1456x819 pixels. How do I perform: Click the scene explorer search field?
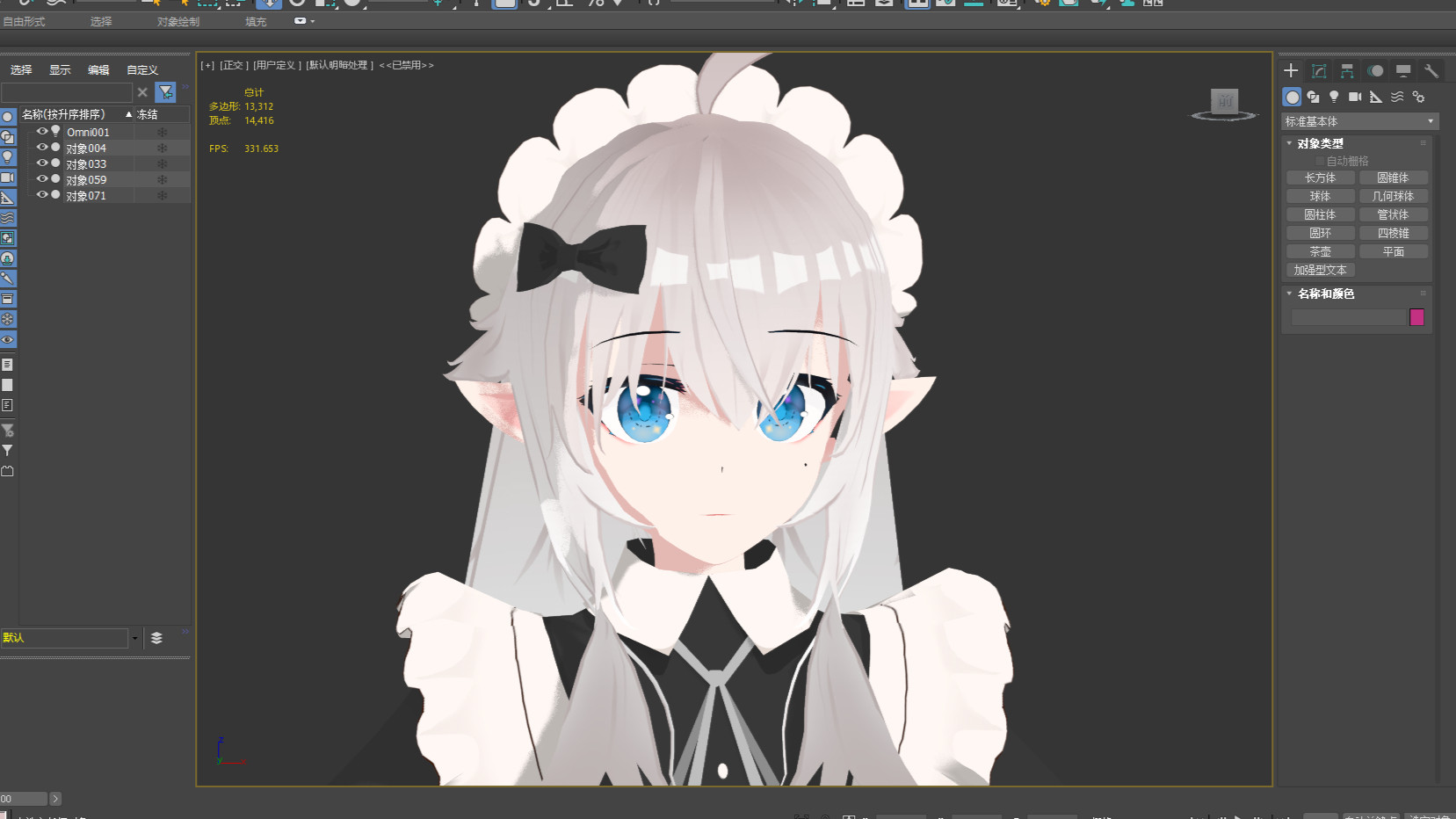(67, 92)
